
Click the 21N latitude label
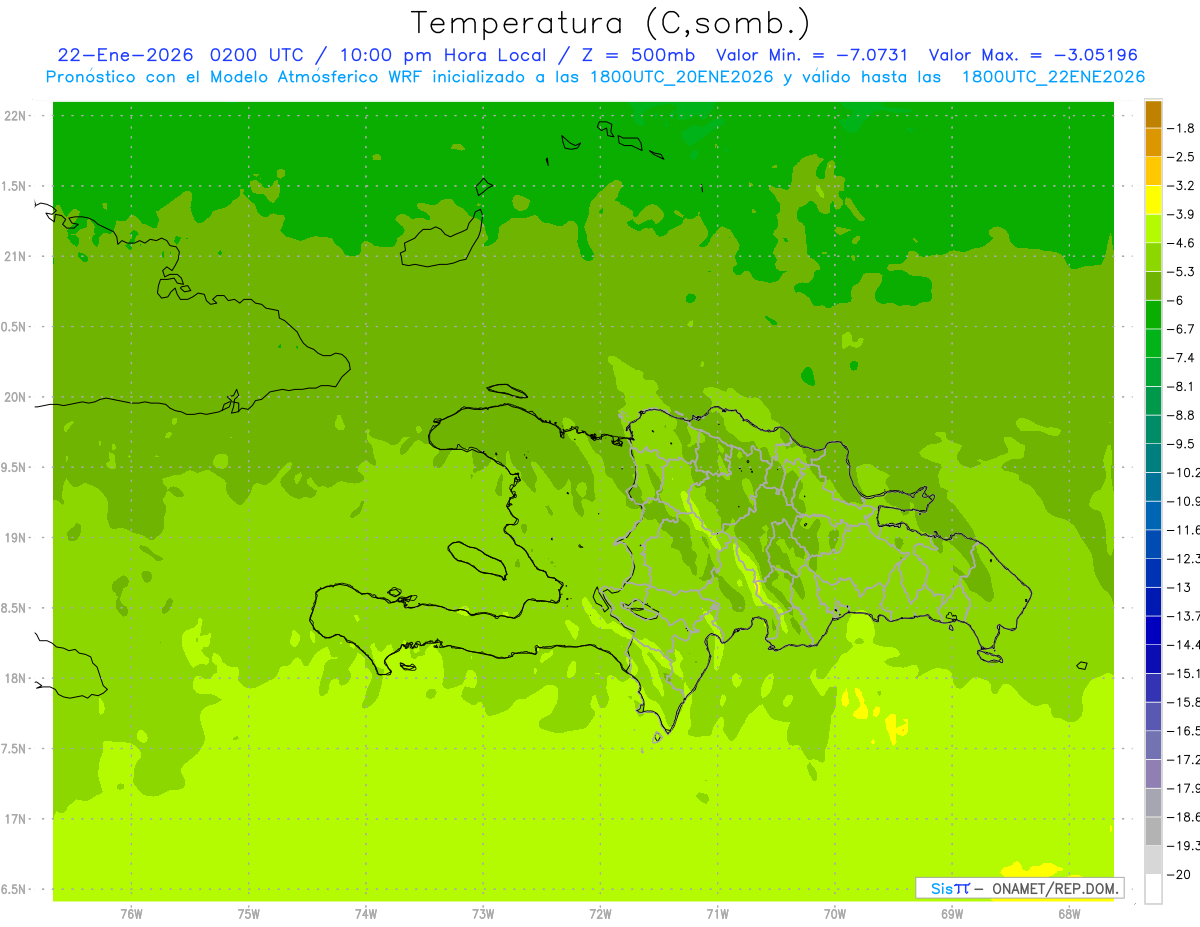click(15, 256)
